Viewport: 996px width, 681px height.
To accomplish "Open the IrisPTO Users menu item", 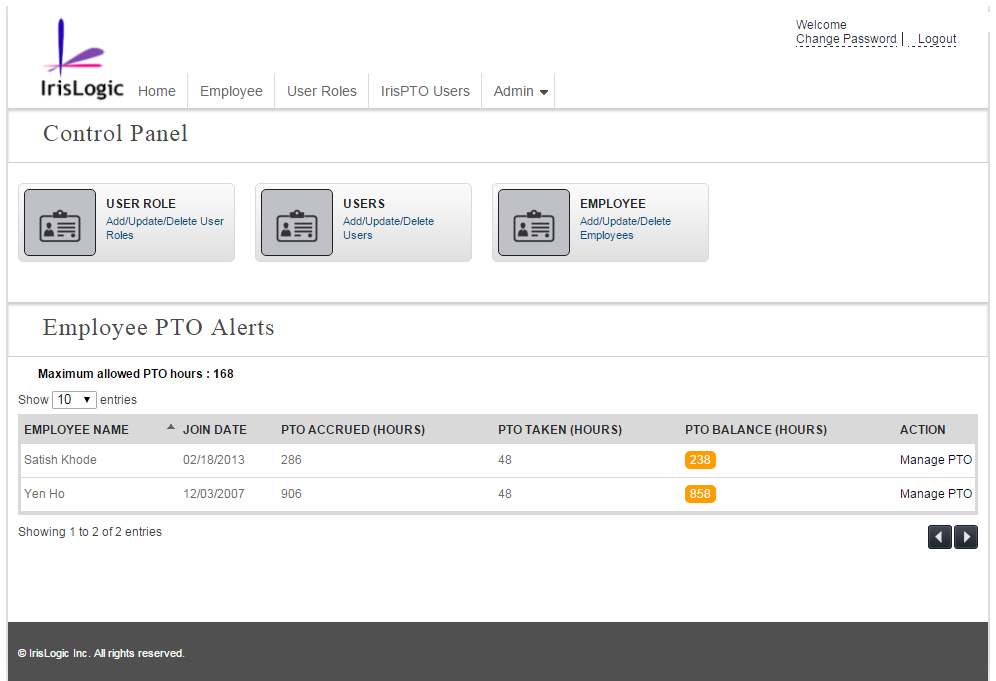I will (426, 91).
